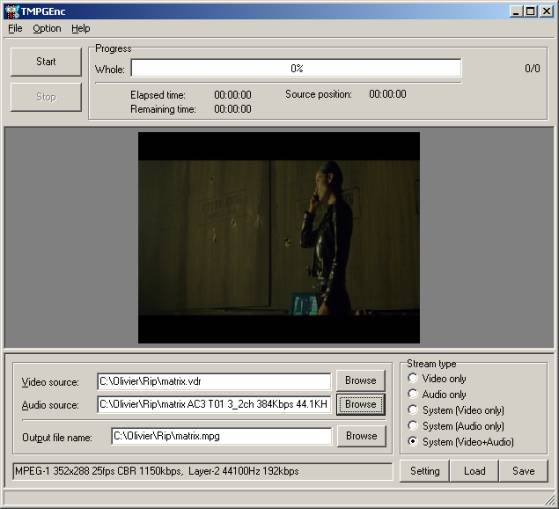The image size is (559, 509).
Task: Select System (Video only) stream type
Action: tap(456, 410)
